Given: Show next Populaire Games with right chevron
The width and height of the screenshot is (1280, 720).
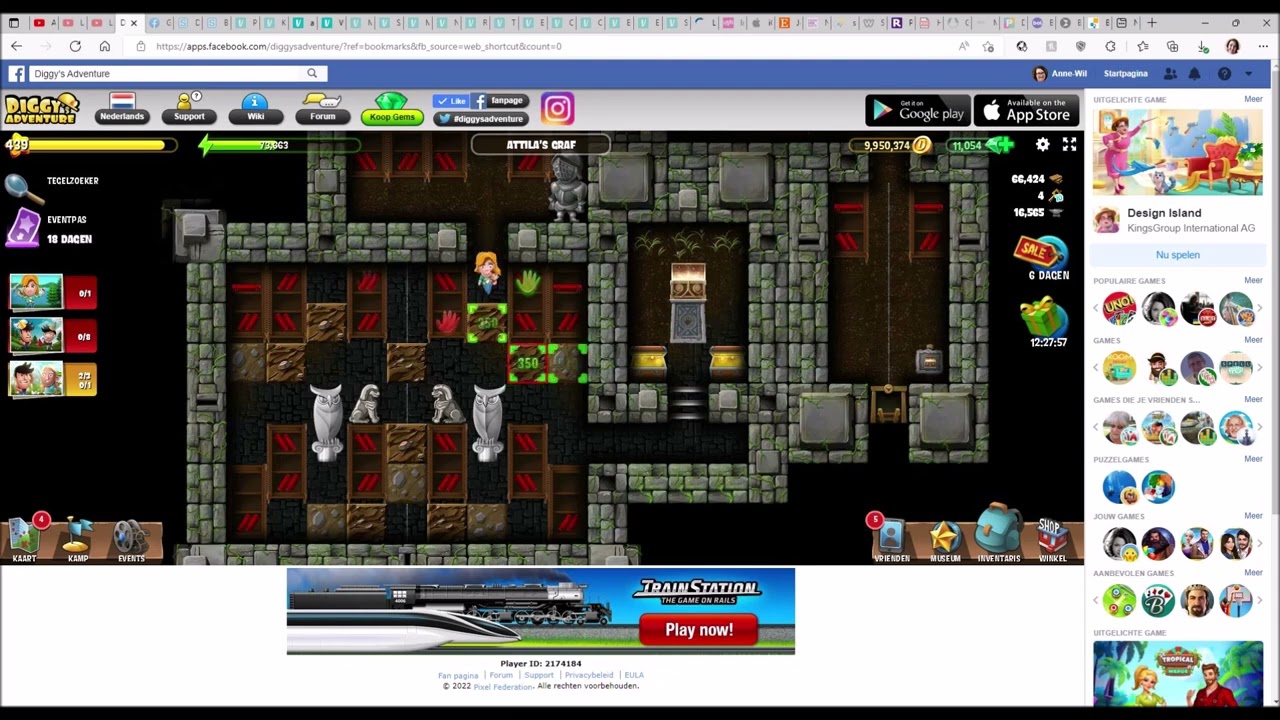Looking at the screenshot, I should tap(1259, 309).
